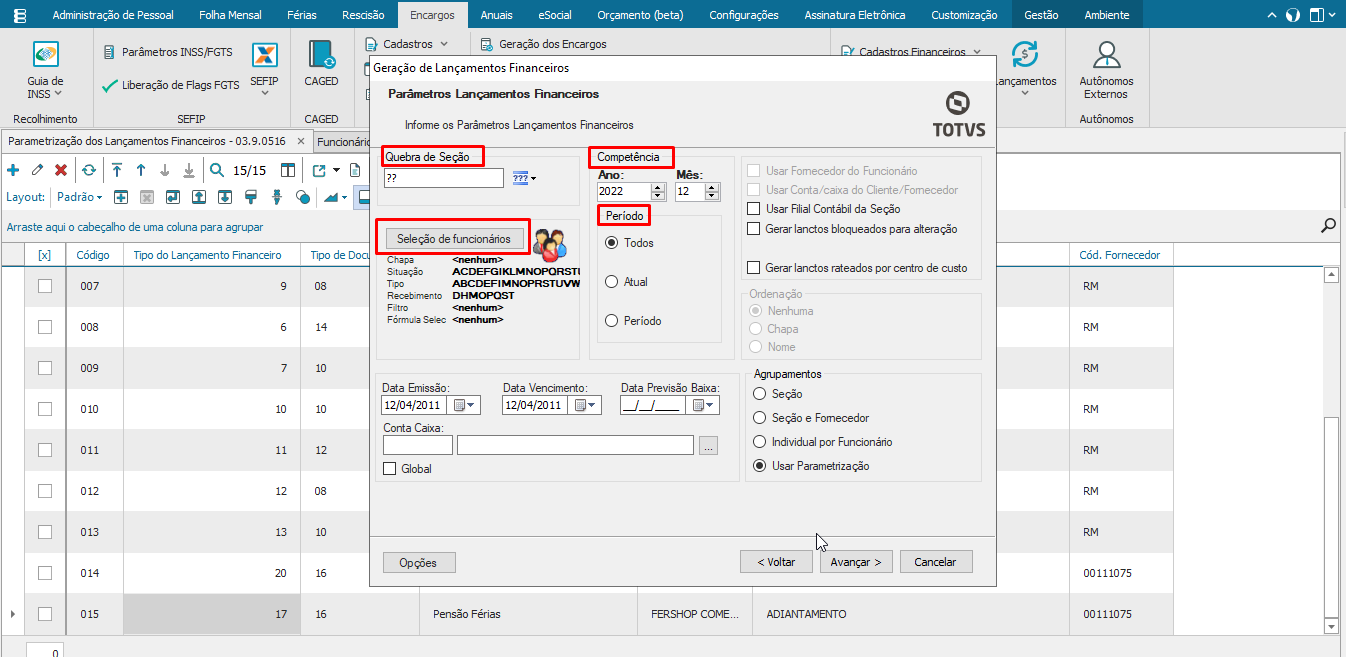
Task: Click the Seleção de funcionários button
Action: (454, 238)
